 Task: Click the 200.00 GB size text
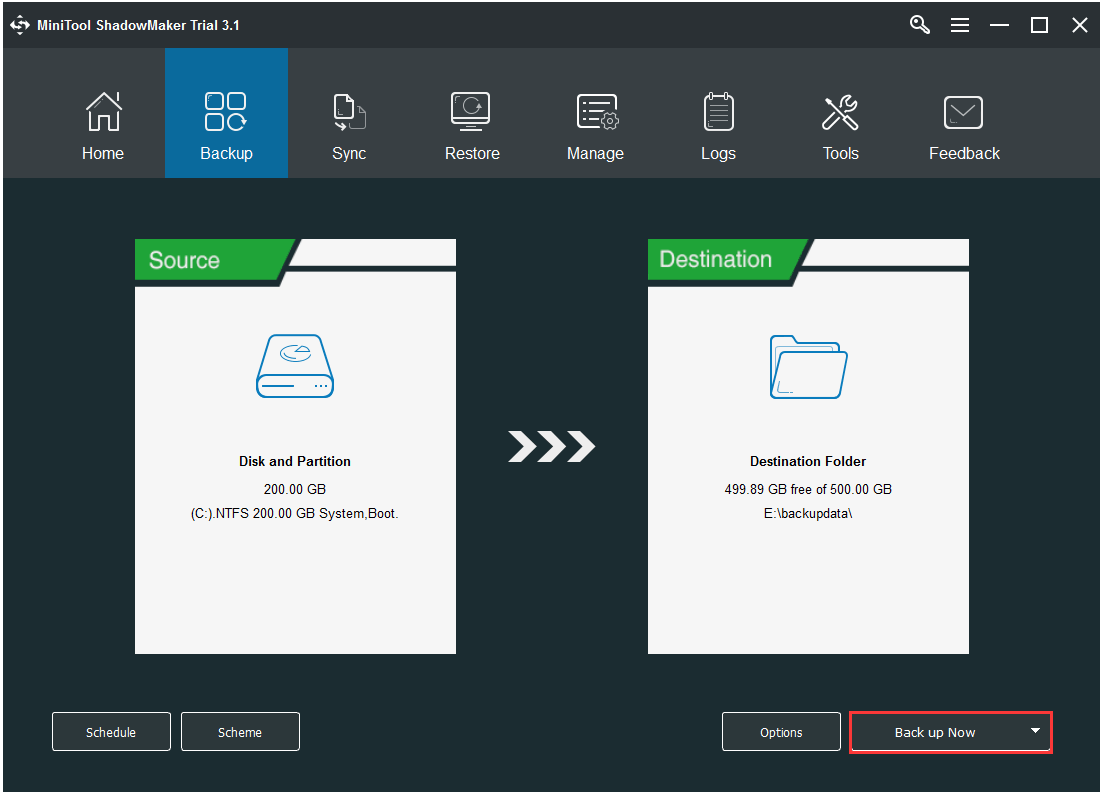coord(295,489)
